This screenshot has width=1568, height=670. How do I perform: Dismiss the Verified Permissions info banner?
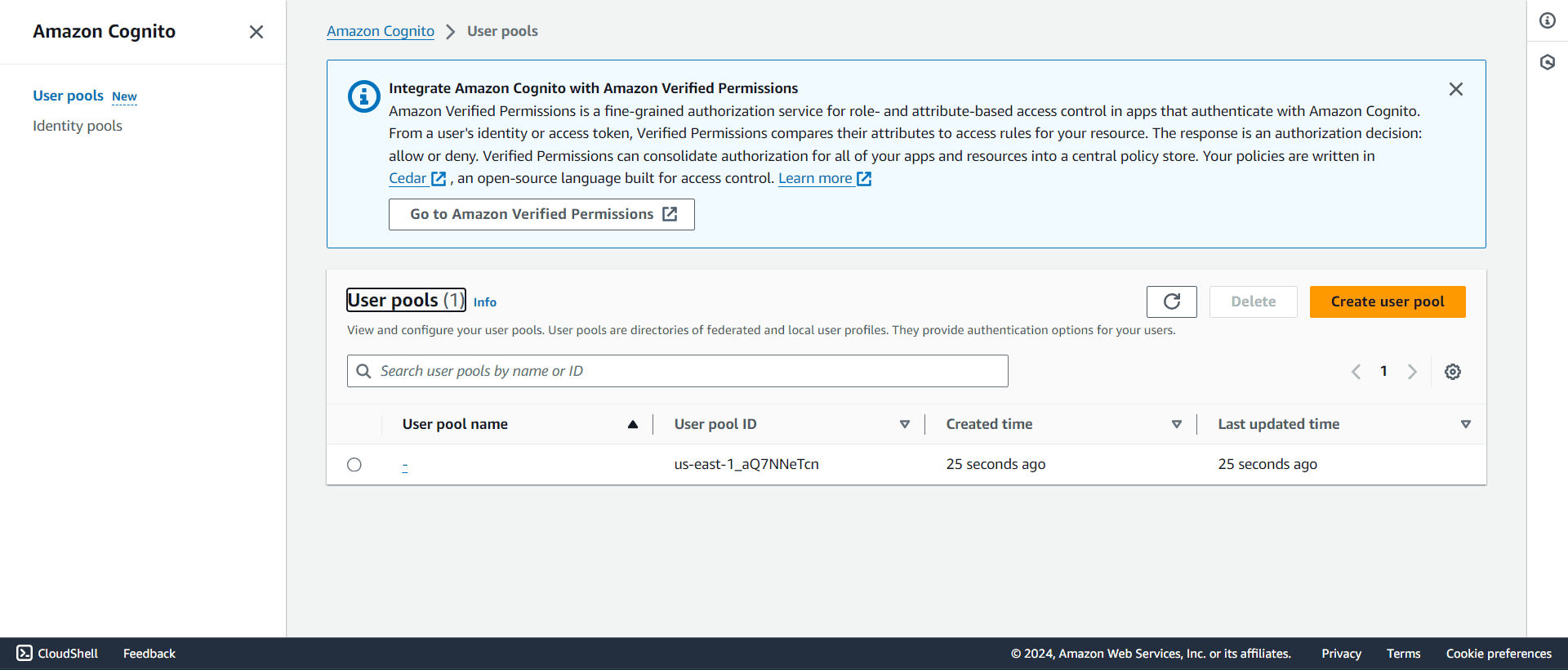pos(1456,89)
